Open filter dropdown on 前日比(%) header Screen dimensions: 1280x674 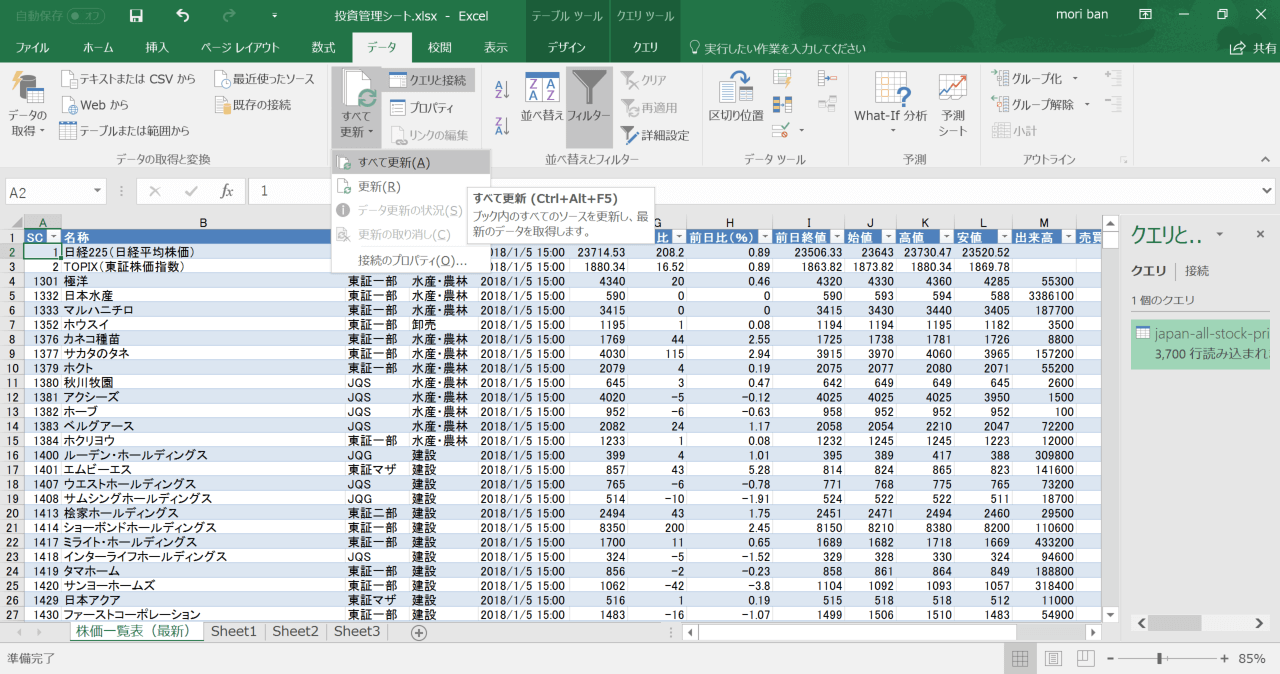pos(764,238)
